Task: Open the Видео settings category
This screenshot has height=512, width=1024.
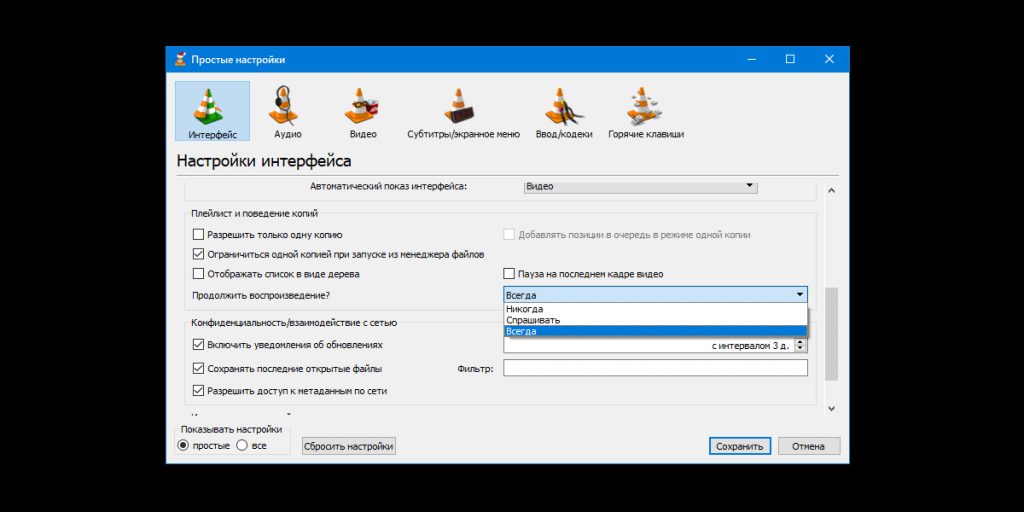Action: click(x=362, y=111)
